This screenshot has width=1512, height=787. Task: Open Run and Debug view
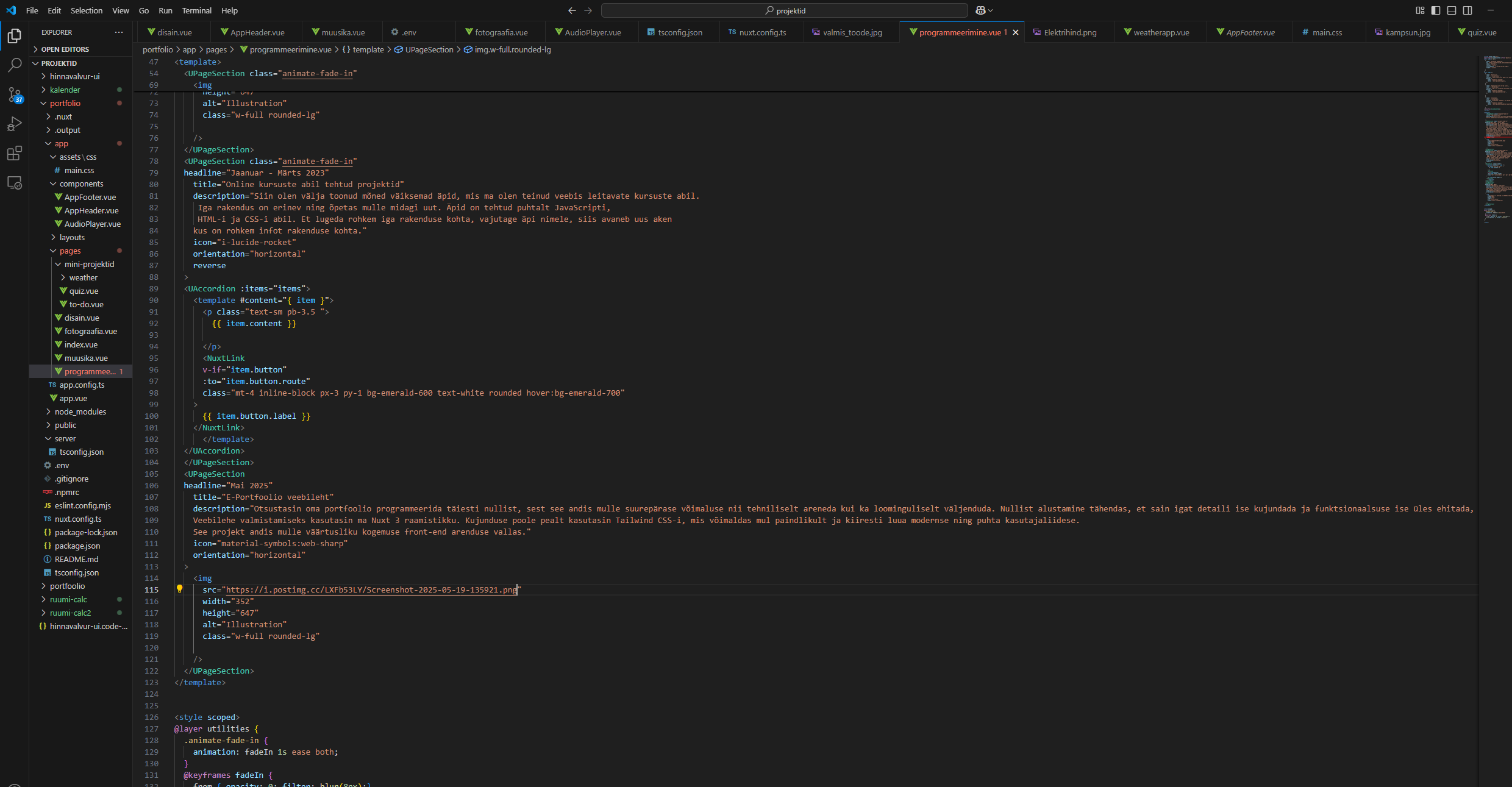(x=15, y=124)
